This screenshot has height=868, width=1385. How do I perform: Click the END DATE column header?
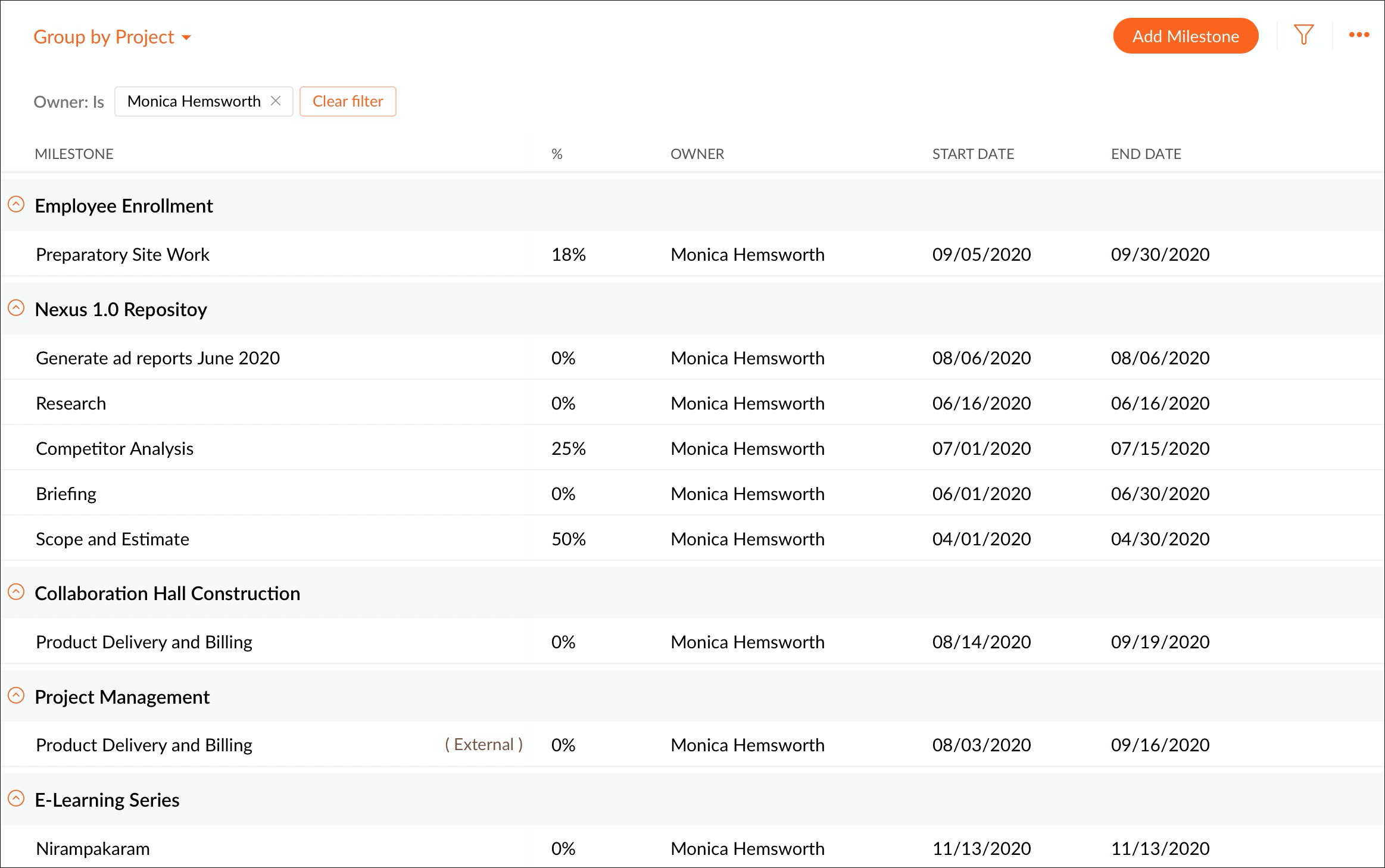click(1146, 154)
